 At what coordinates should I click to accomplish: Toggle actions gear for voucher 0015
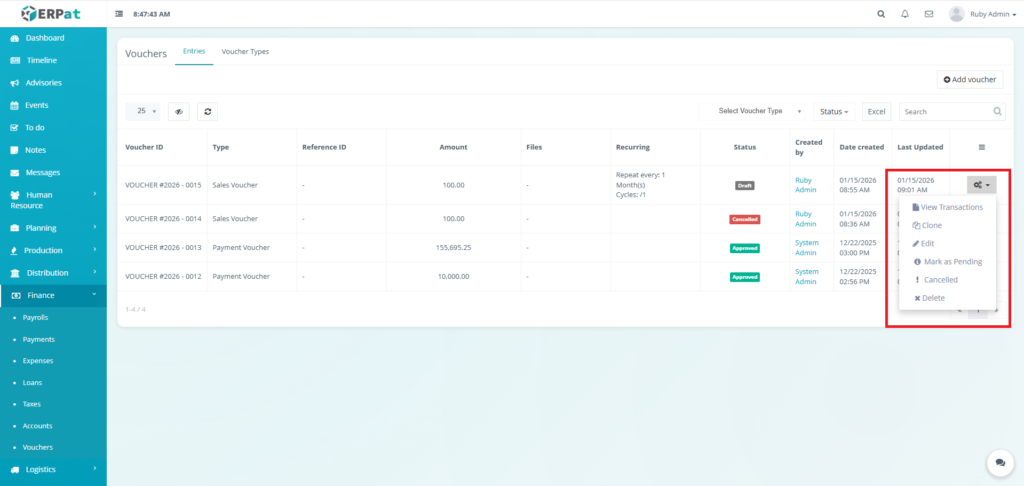click(982, 185)
